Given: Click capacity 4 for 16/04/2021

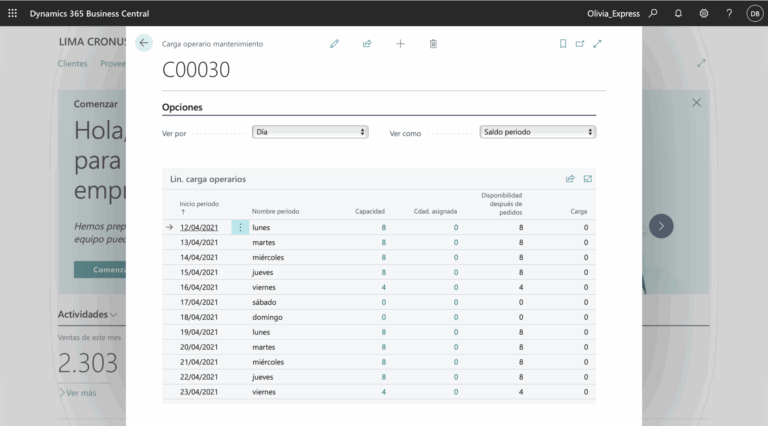Looking at the screenshot, I should tap(384, 287).
